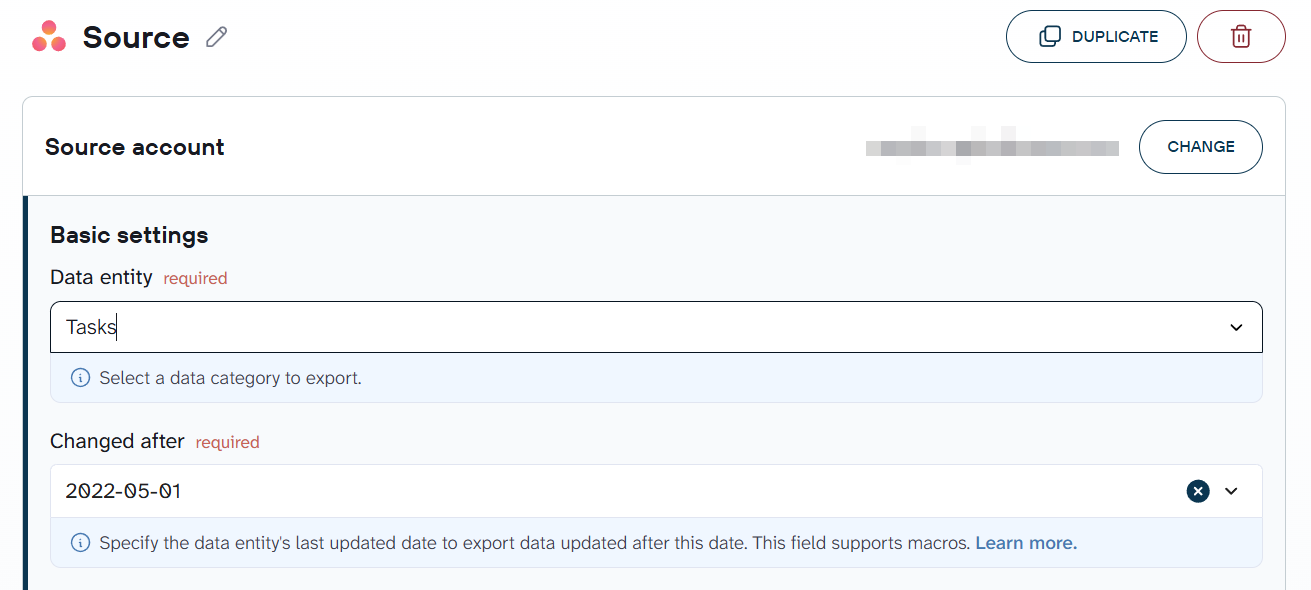Image resolution: width=1311 pixels, height=590 pixels.
Task: Click the DUPLICATE button label
Action: click(x=1115, y=37)
